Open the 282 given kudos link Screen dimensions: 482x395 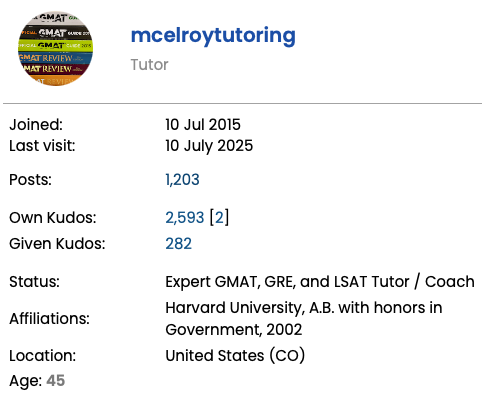click(179, 244)
